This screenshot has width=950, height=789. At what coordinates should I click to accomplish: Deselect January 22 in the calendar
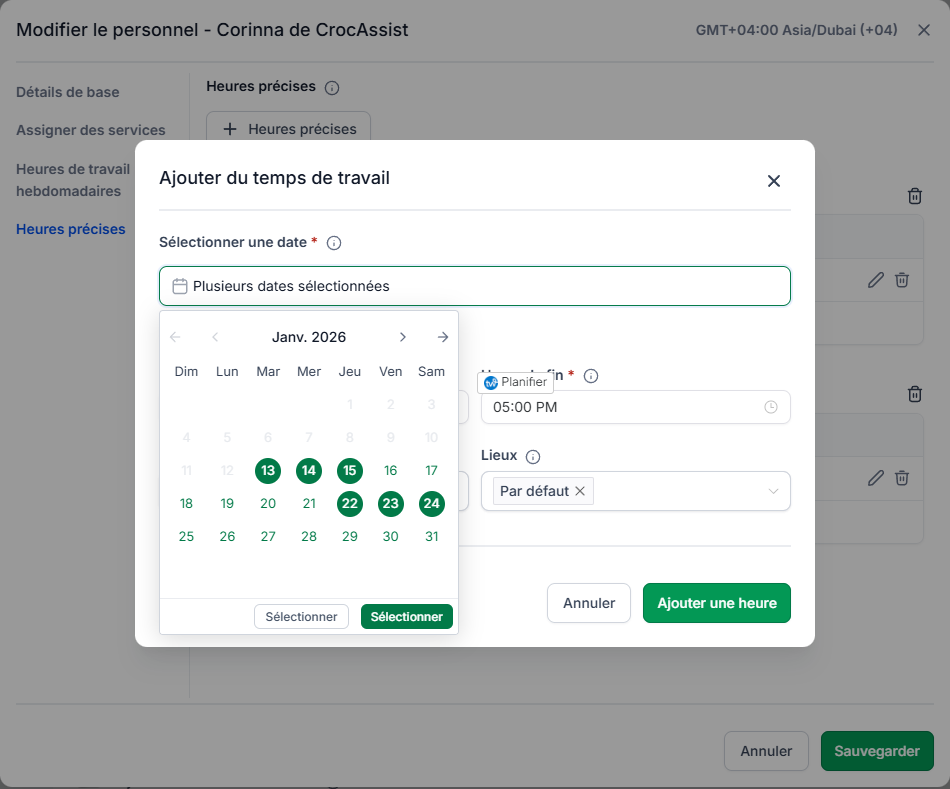point(350,504)
